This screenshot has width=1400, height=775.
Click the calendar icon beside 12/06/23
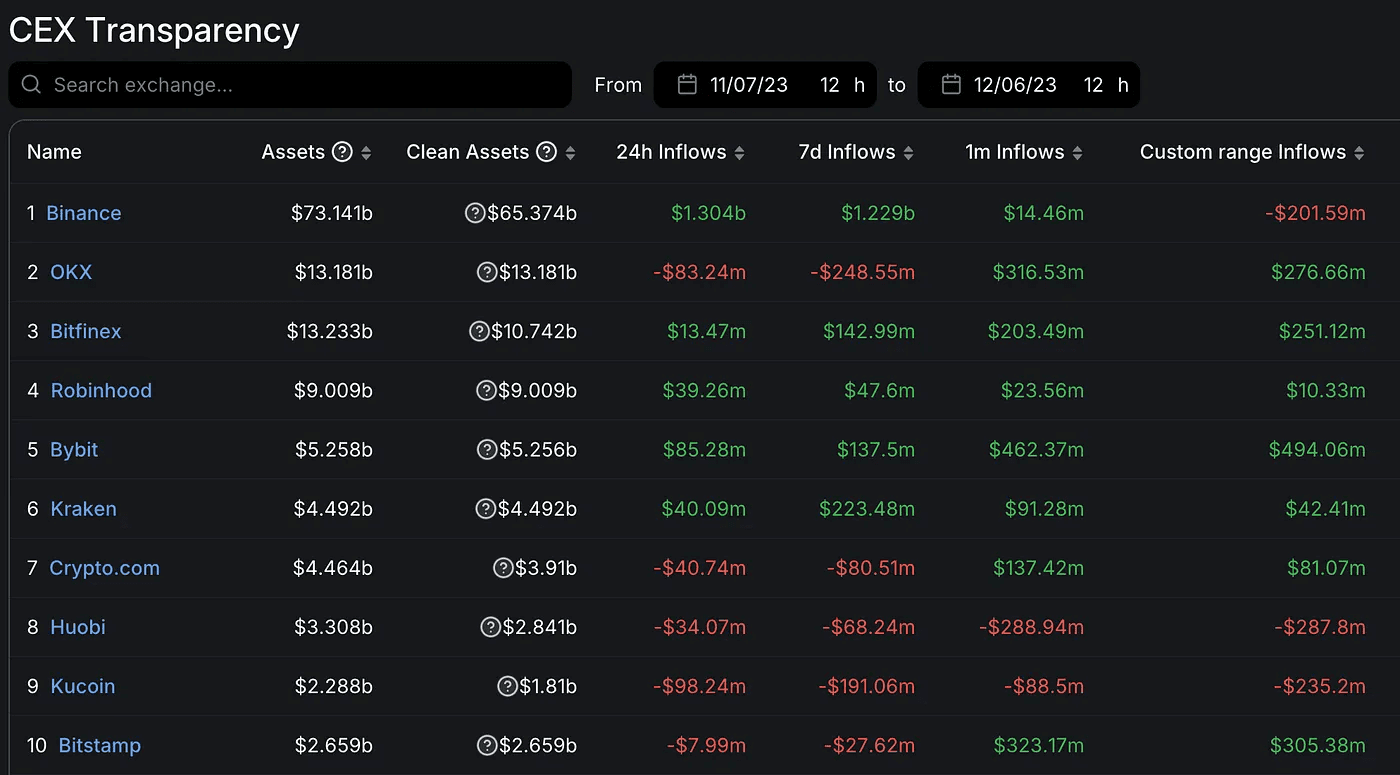(950, 85)
